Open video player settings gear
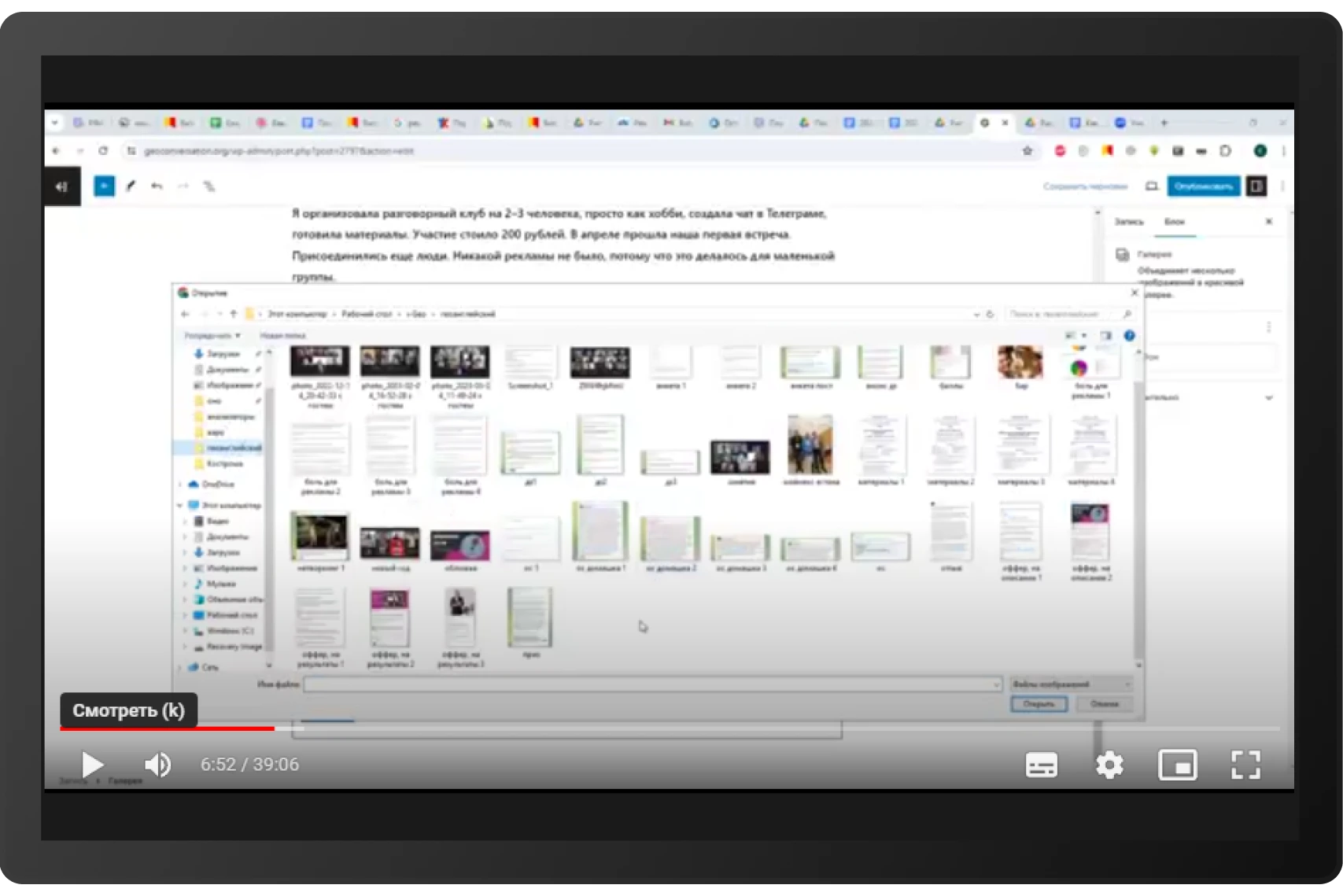The height and width of the screenshot is (896, 1343). [x=1109, y=765]
